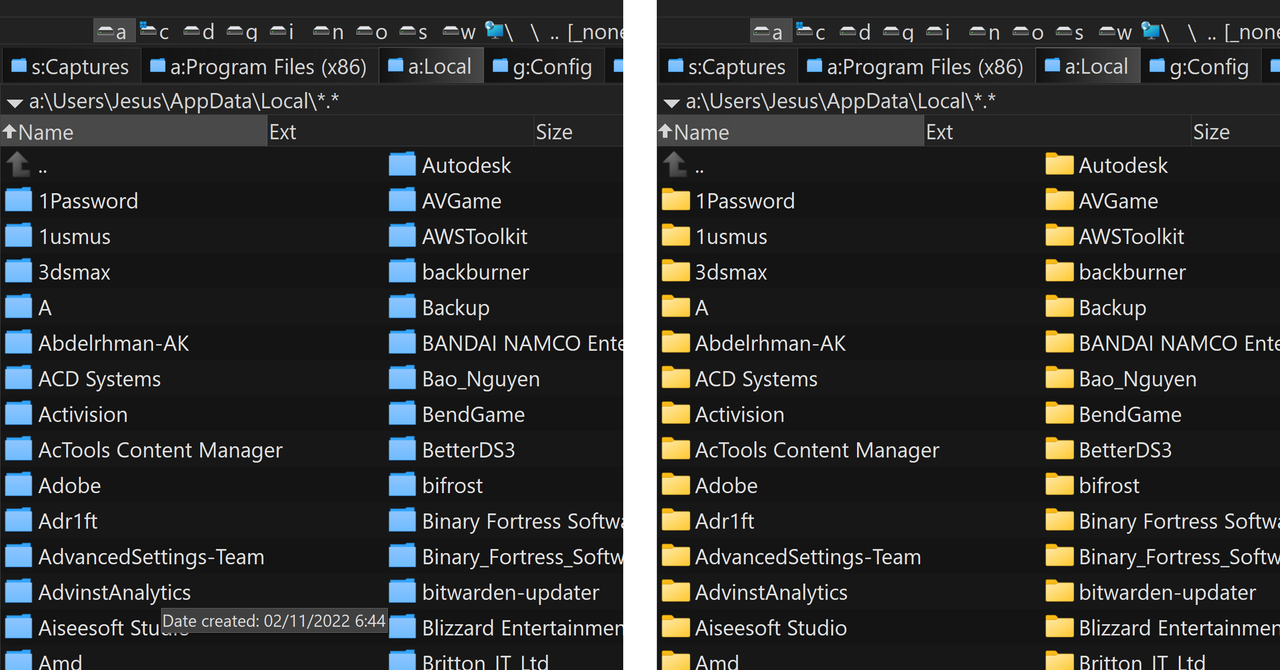The height and width of the screenshot is (670, 1280).
Task: Go up via '..' arrow in the left window
Action: [x=18, y=165]
